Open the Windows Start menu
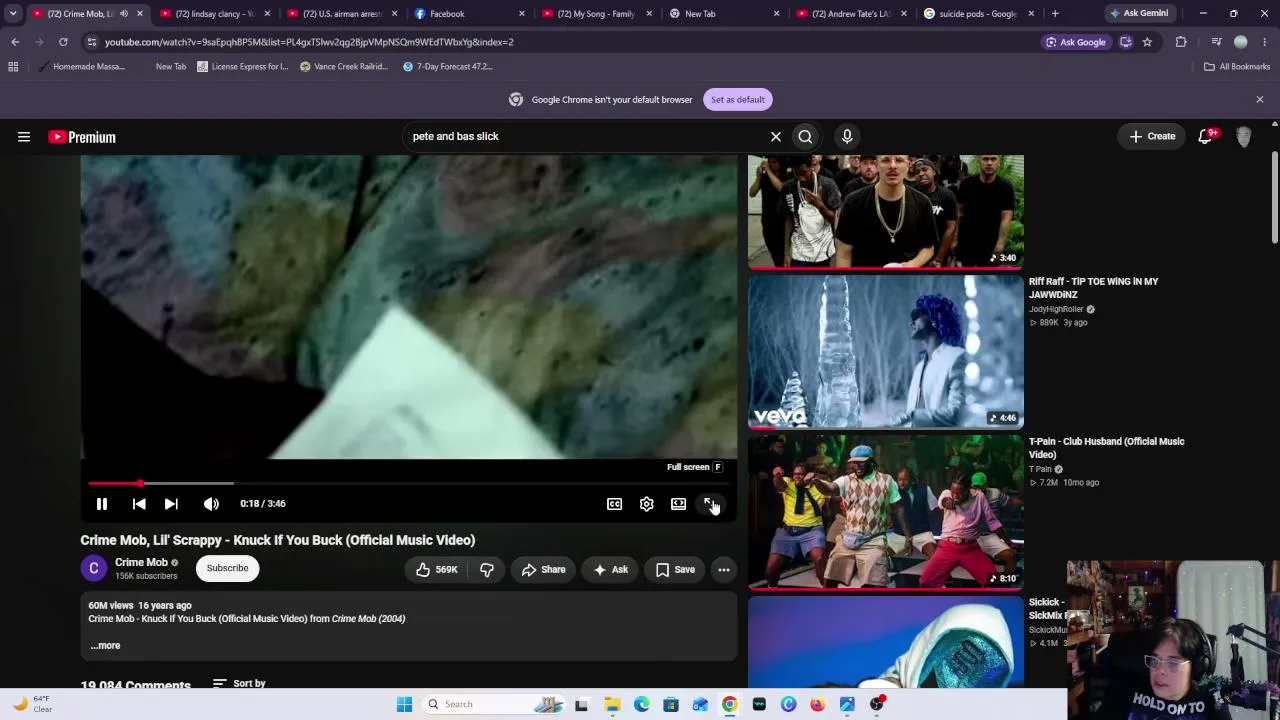 click(x=404, y=704)
